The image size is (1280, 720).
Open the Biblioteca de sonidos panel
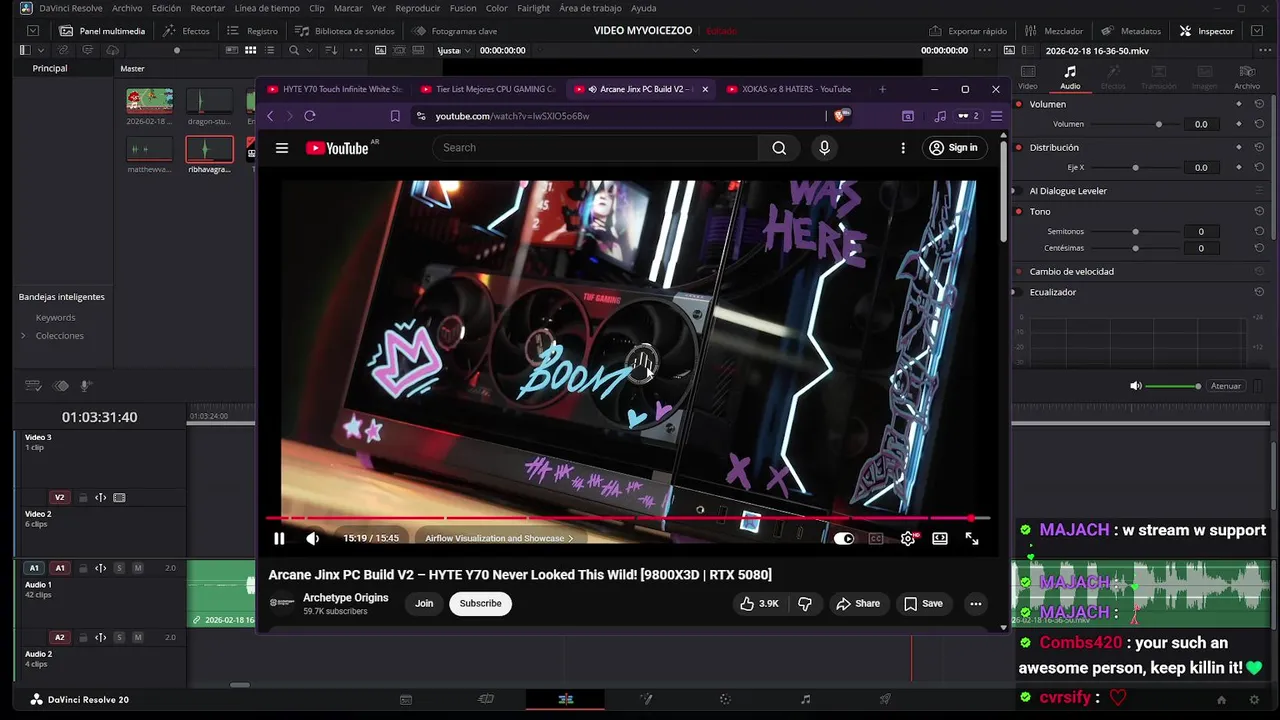(344, 31)
